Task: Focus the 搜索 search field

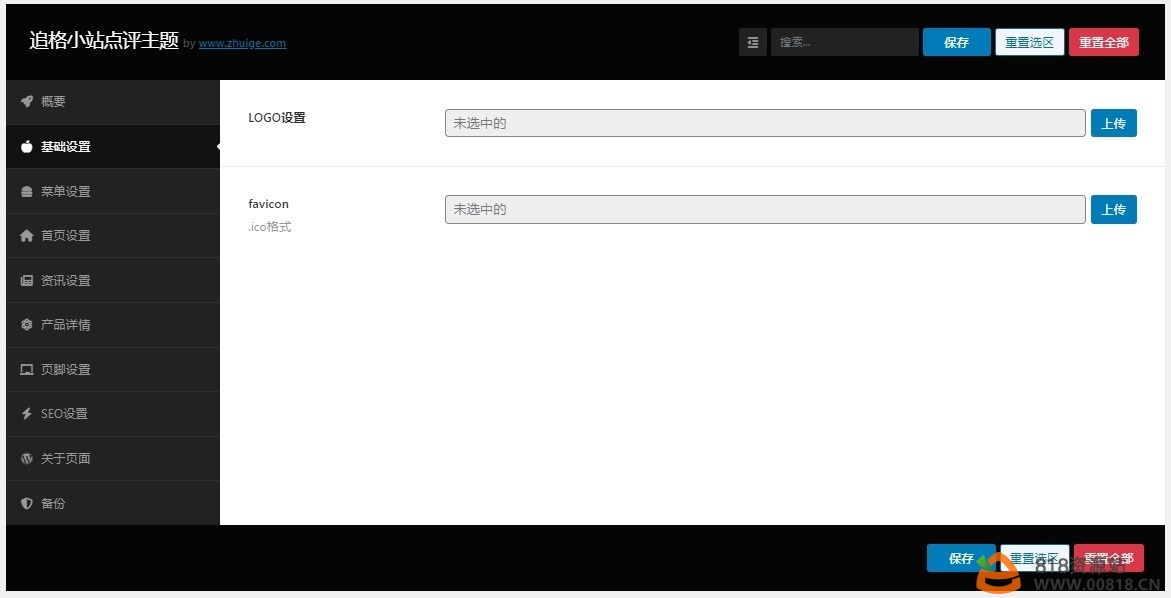Action: (x=845, y=43)
